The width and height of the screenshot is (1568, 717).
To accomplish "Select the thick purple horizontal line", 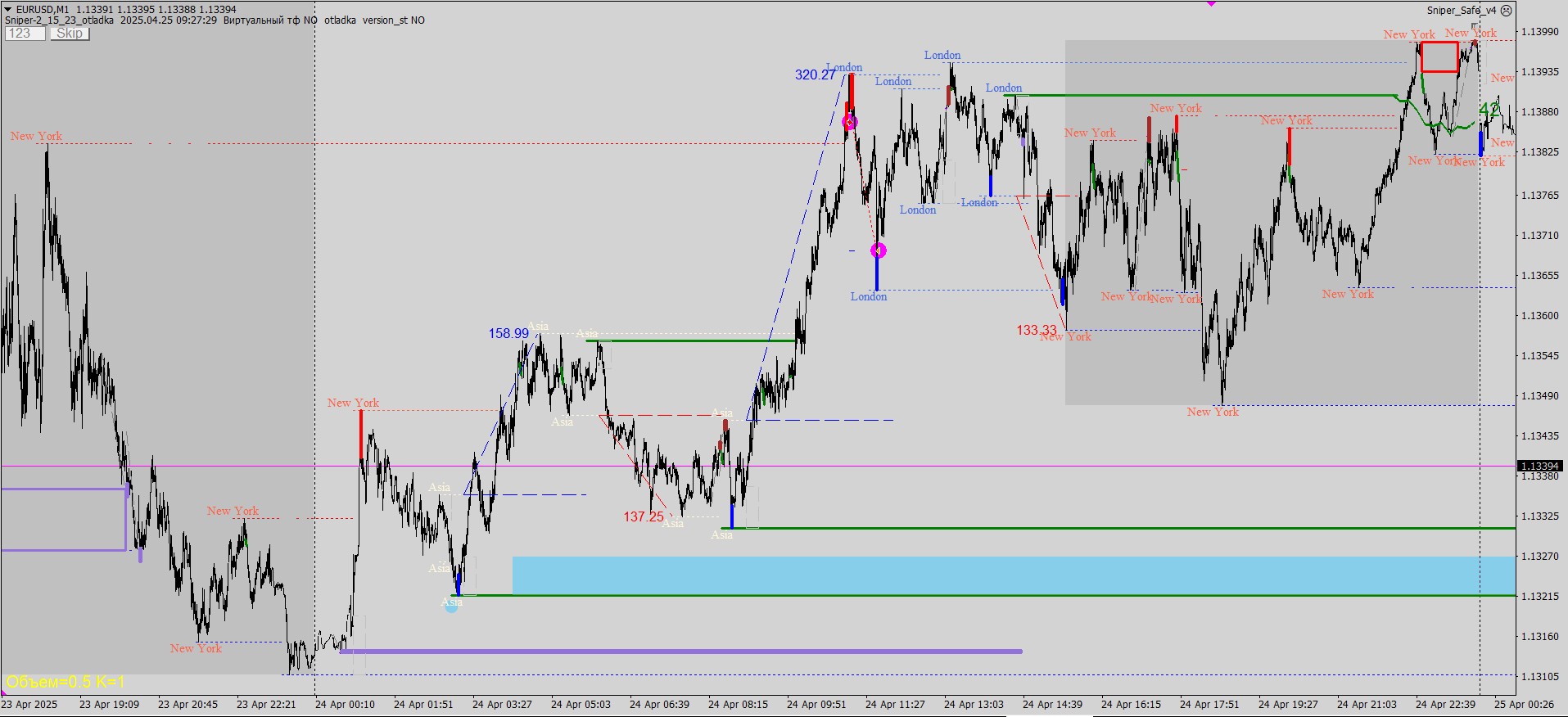I will pos(680,652).
